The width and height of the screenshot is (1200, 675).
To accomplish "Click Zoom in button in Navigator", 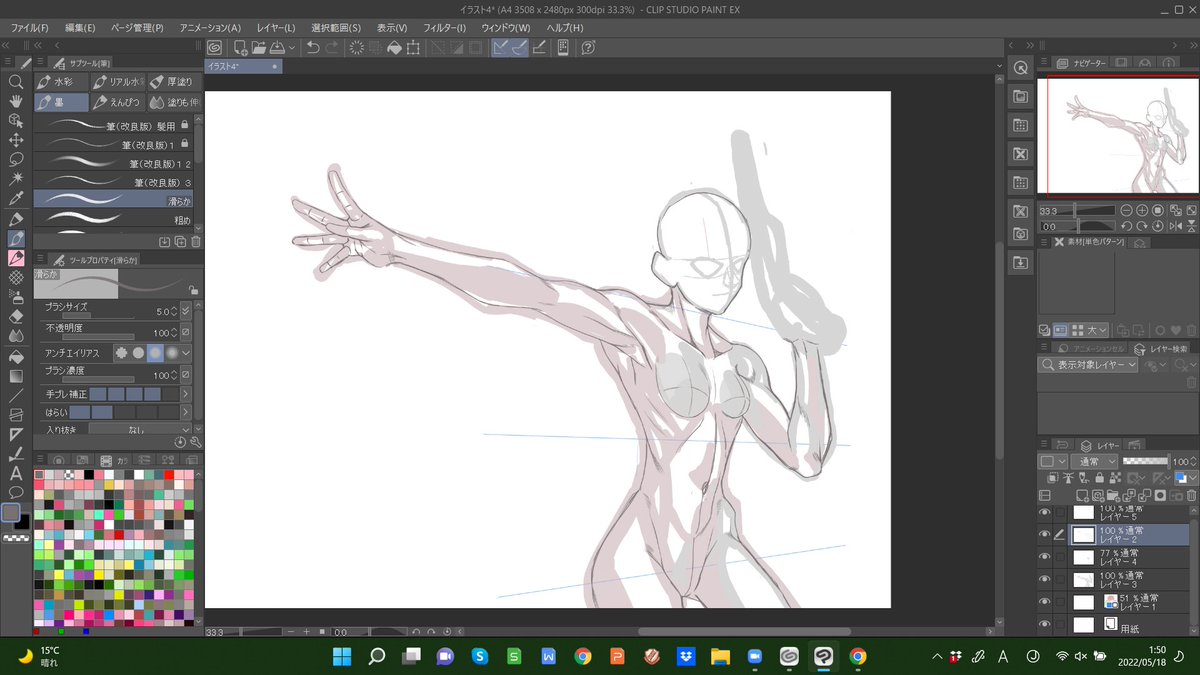I will [x=1142, y=211].
